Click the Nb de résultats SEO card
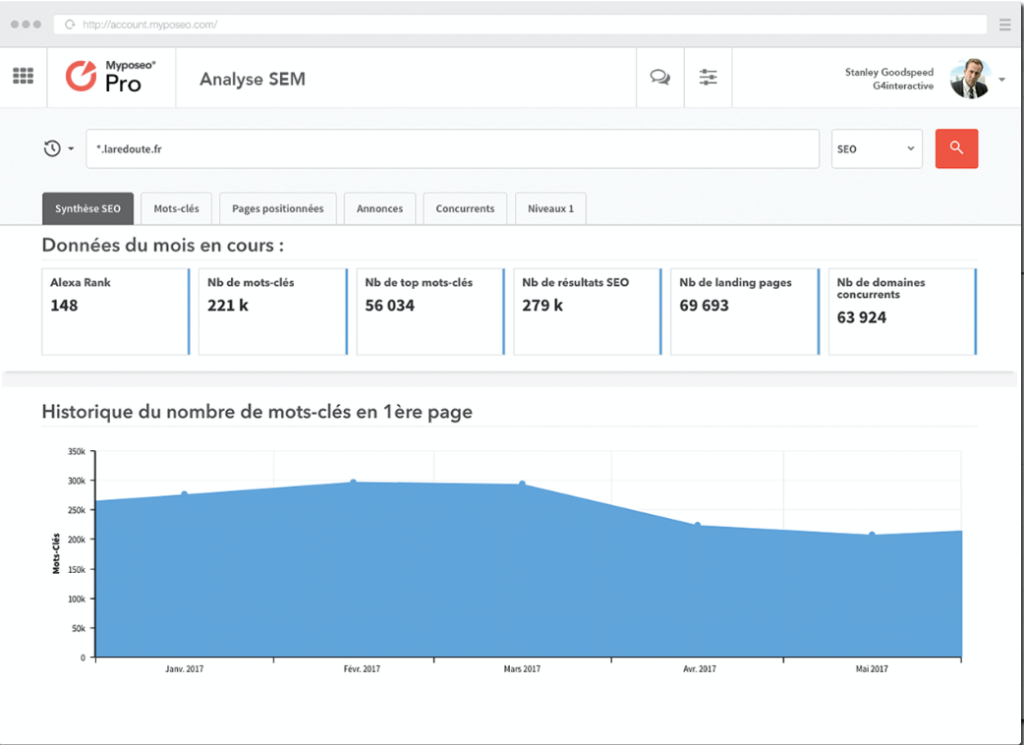This screenshot has width=1024, height=745. [x=588, y=311]
